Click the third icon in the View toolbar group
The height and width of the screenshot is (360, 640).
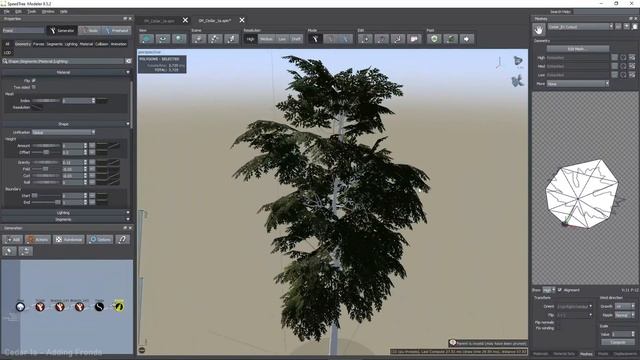(179, 39)
